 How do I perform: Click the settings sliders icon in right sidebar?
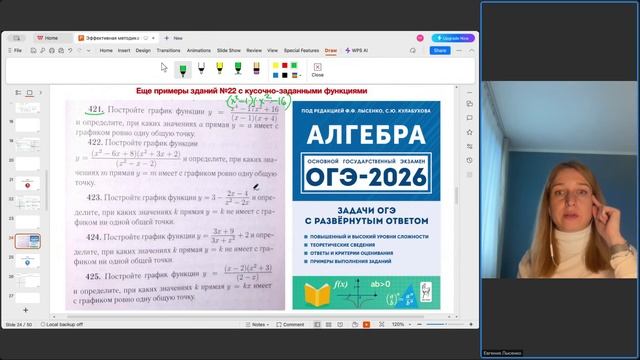(469, 146)
